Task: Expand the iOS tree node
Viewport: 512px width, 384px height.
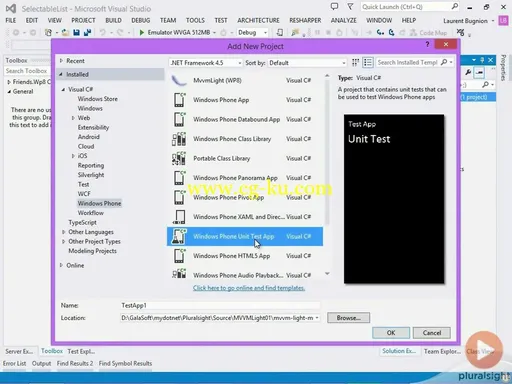Action: [73, 156]
